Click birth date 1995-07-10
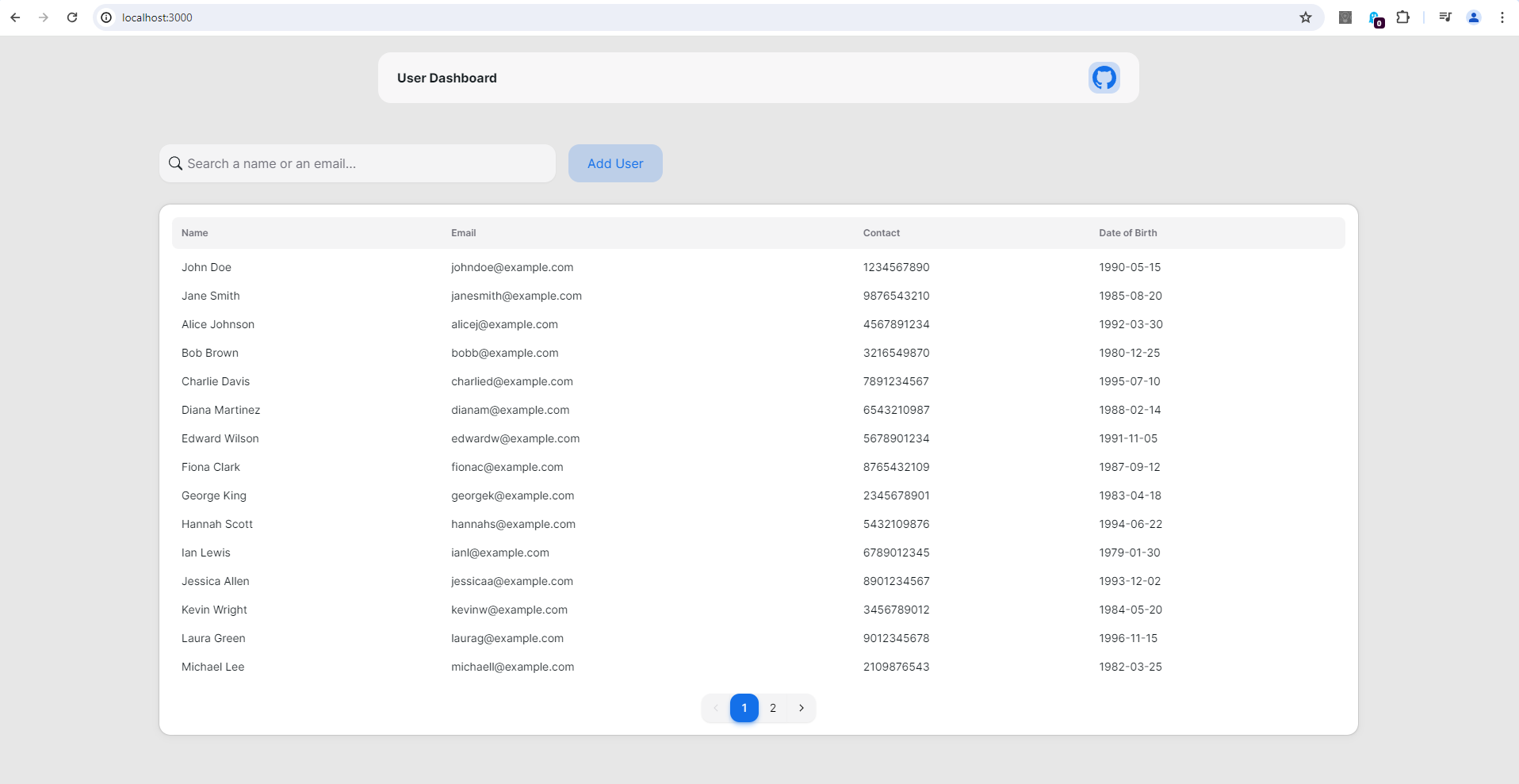Screen dimensions: 1519x784 [1130, 381]
